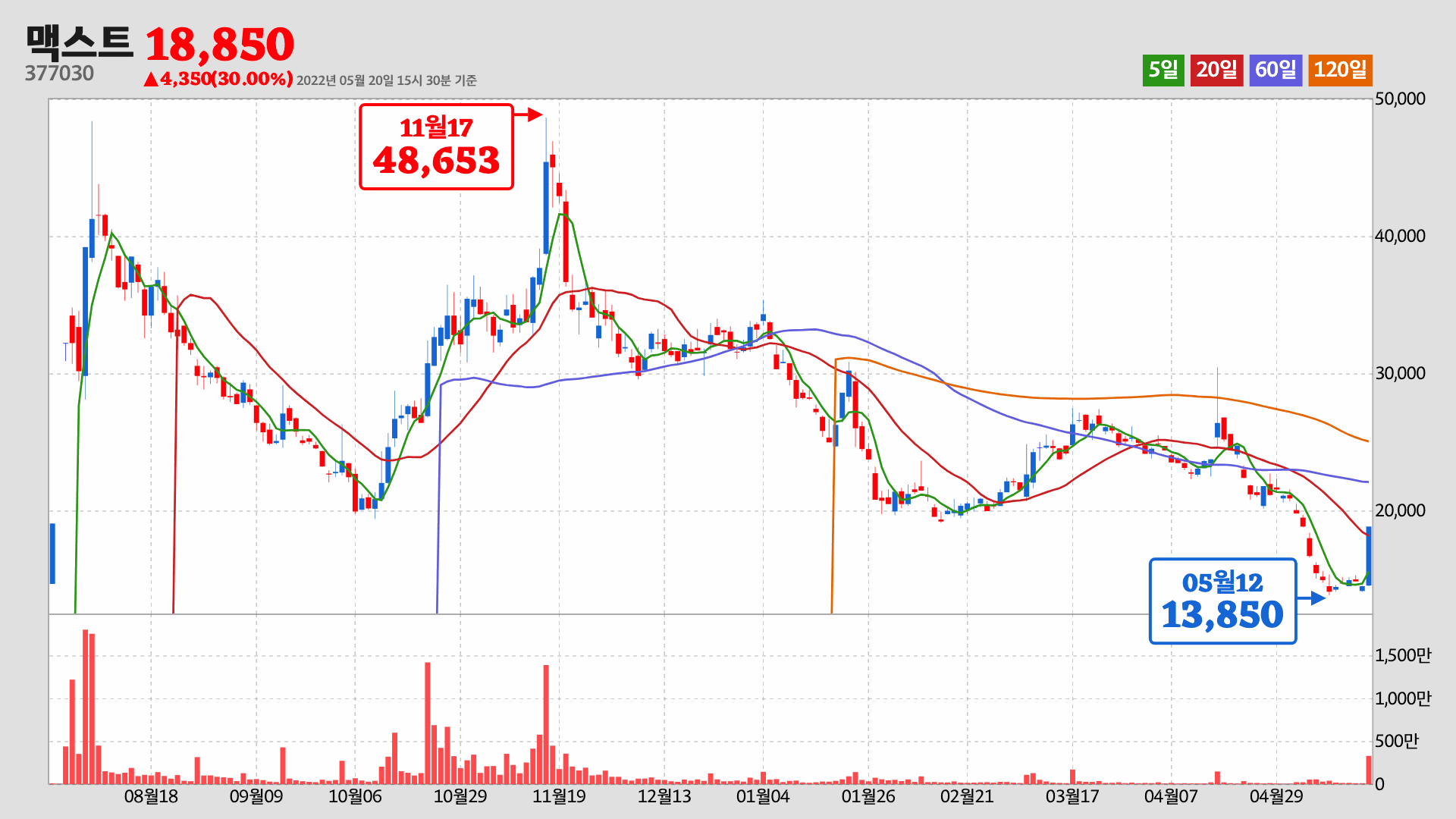The height and width of the screenshot is (819, 1456).
Task: Click the 10월06 date label
Action: [355, 796]
